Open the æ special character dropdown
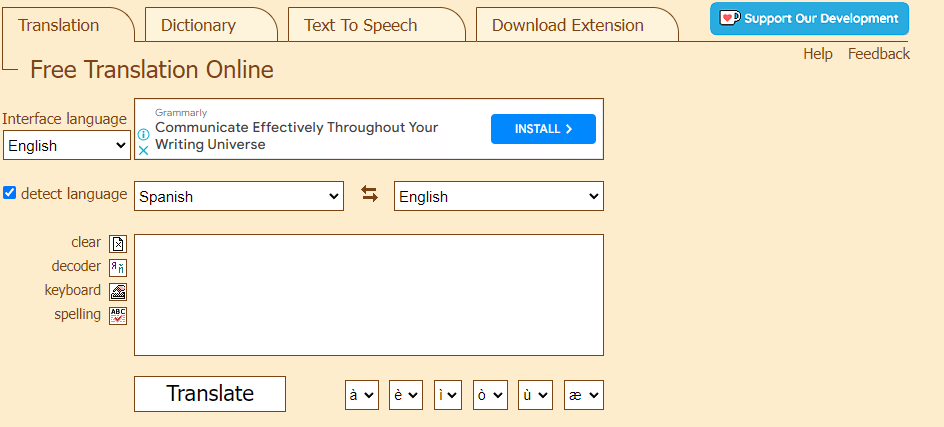The height and width of the screenshot is (427, 944). point(583,395)
